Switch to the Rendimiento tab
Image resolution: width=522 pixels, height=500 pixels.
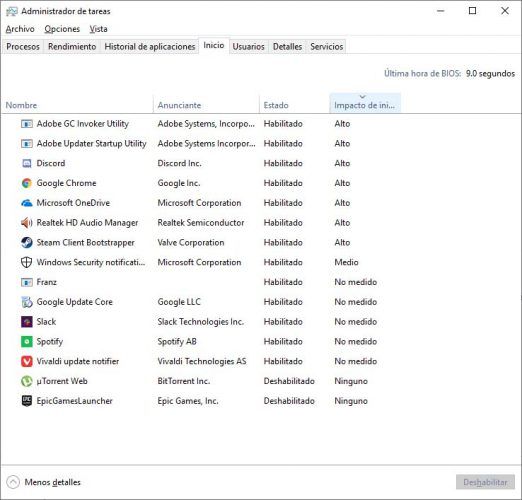pos(72,46)
